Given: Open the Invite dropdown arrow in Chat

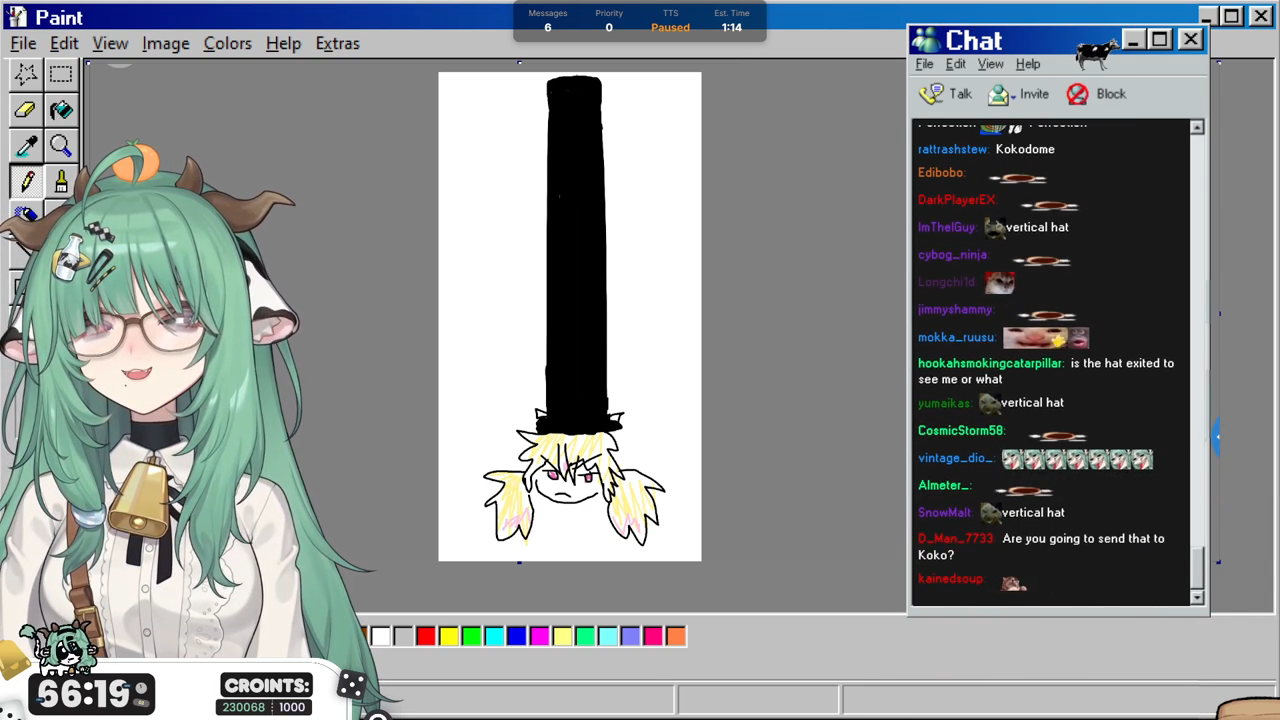Looking at the screenshot, I should 1013,97.
